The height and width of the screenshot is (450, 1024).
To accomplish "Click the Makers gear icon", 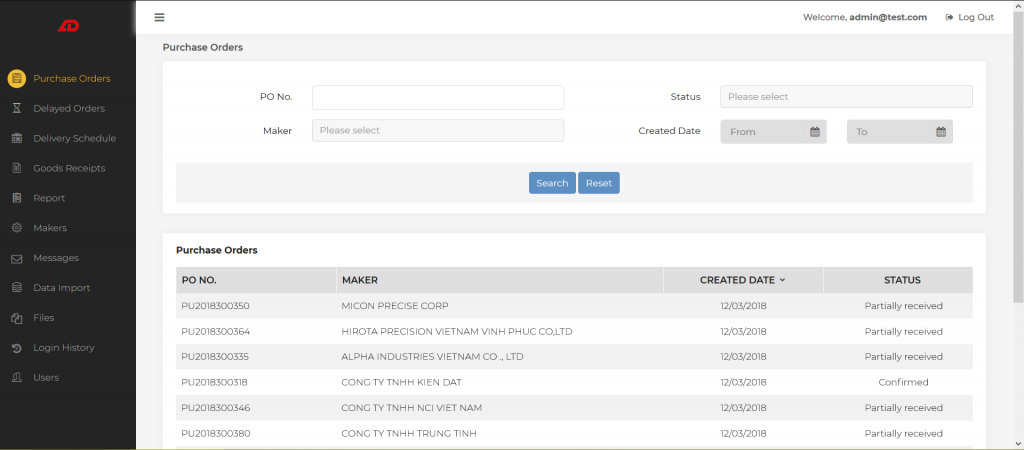I will point(16,228).
